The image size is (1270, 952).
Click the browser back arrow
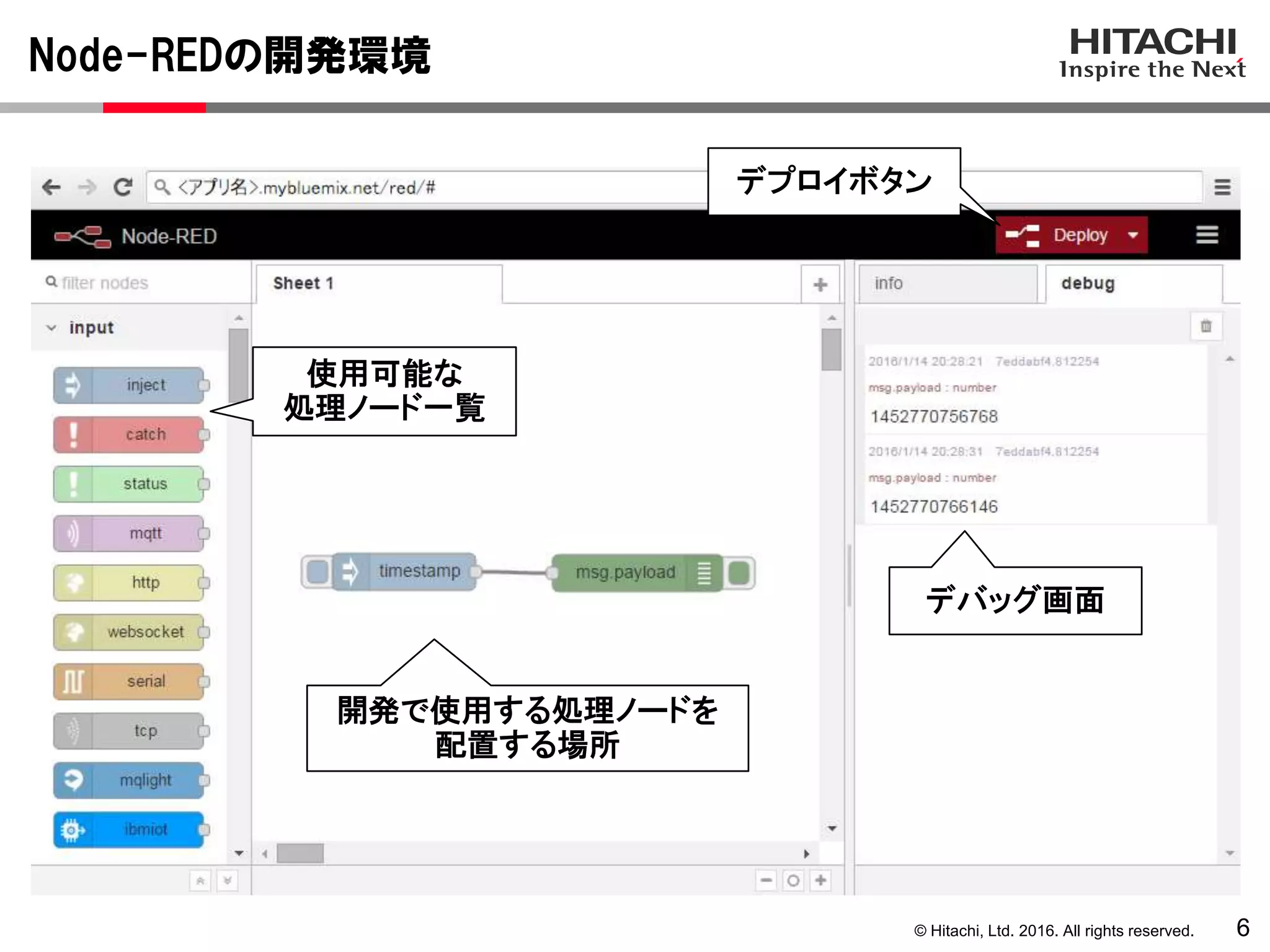(51, 187)
